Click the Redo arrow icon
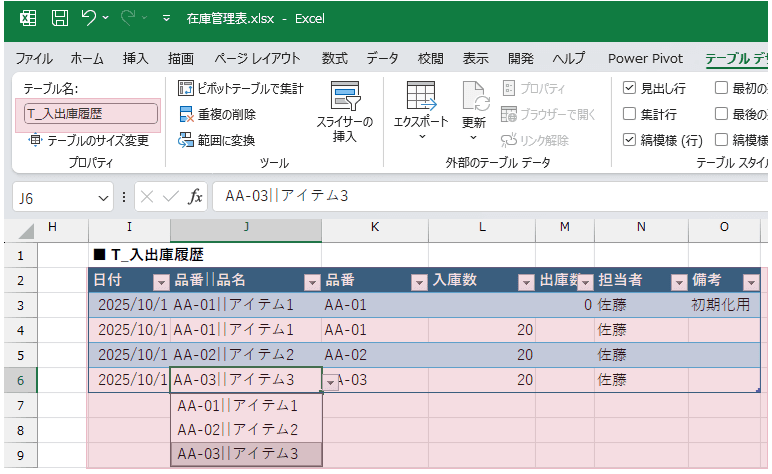The height and width of the screenshot is (474, 772). 128,19
